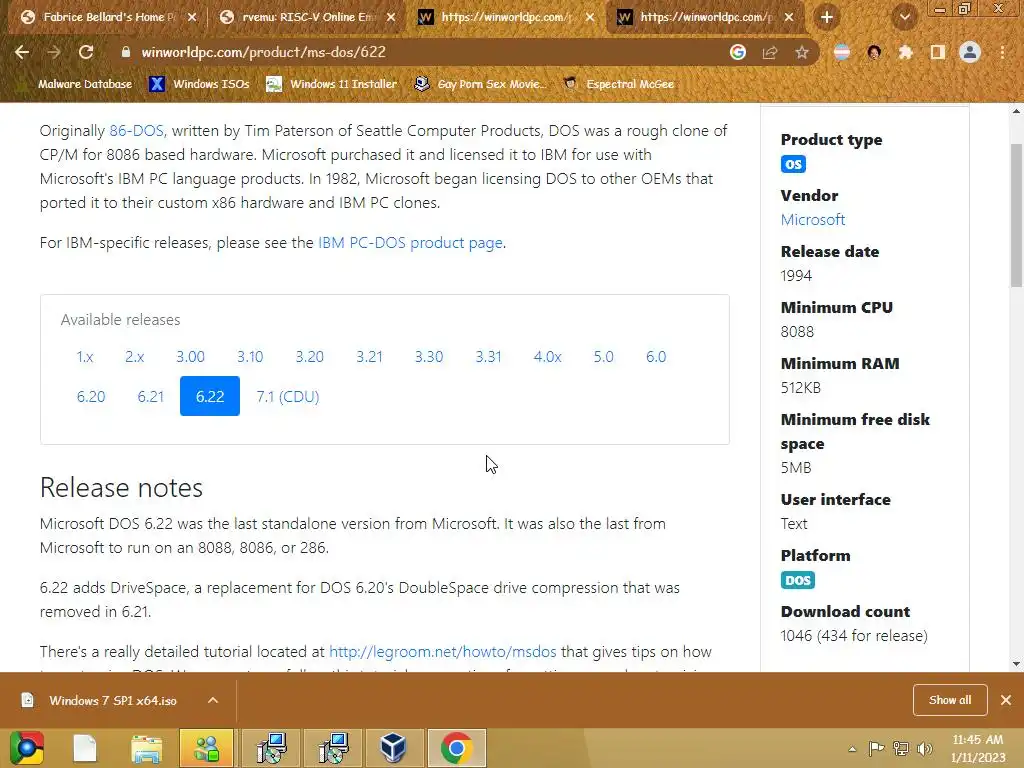This screenshot has height=768, width=1024.
Task: Close the downloads bar
Action: (1006, 700)
